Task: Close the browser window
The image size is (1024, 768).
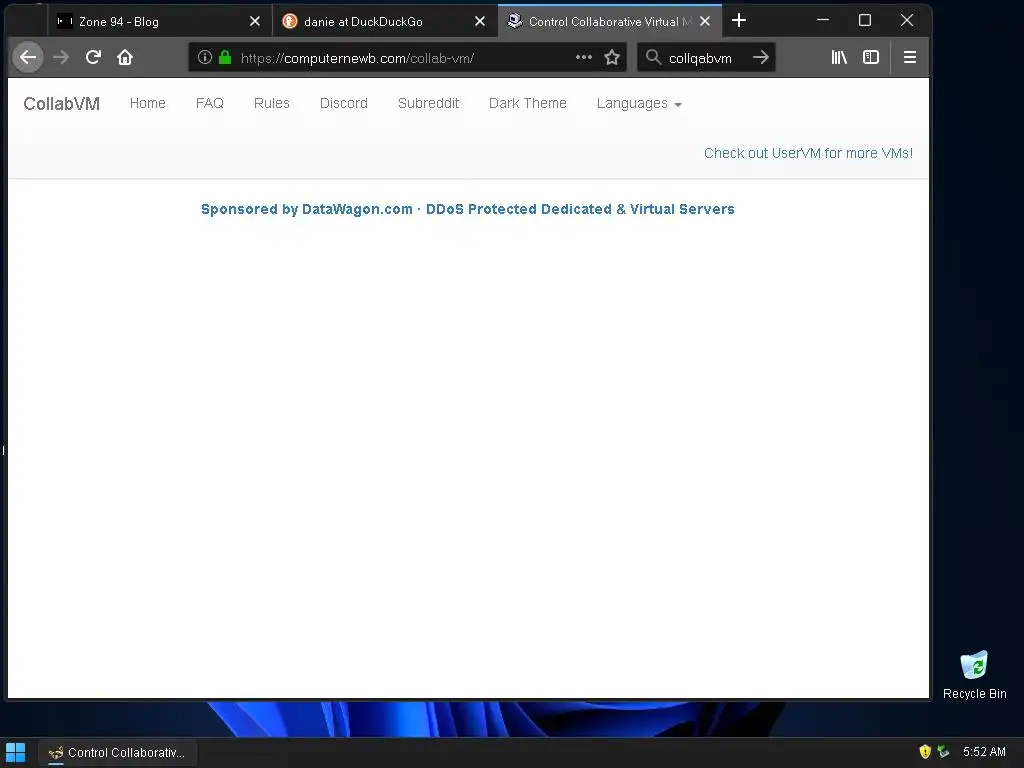Action: coord(906,20)
